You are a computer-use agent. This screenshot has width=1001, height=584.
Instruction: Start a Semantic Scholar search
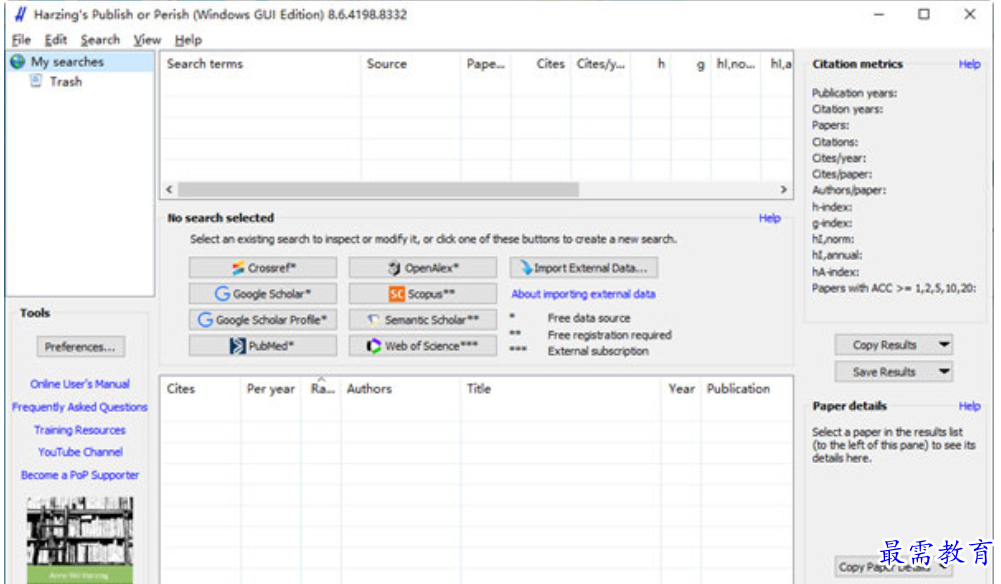[423, 320]
